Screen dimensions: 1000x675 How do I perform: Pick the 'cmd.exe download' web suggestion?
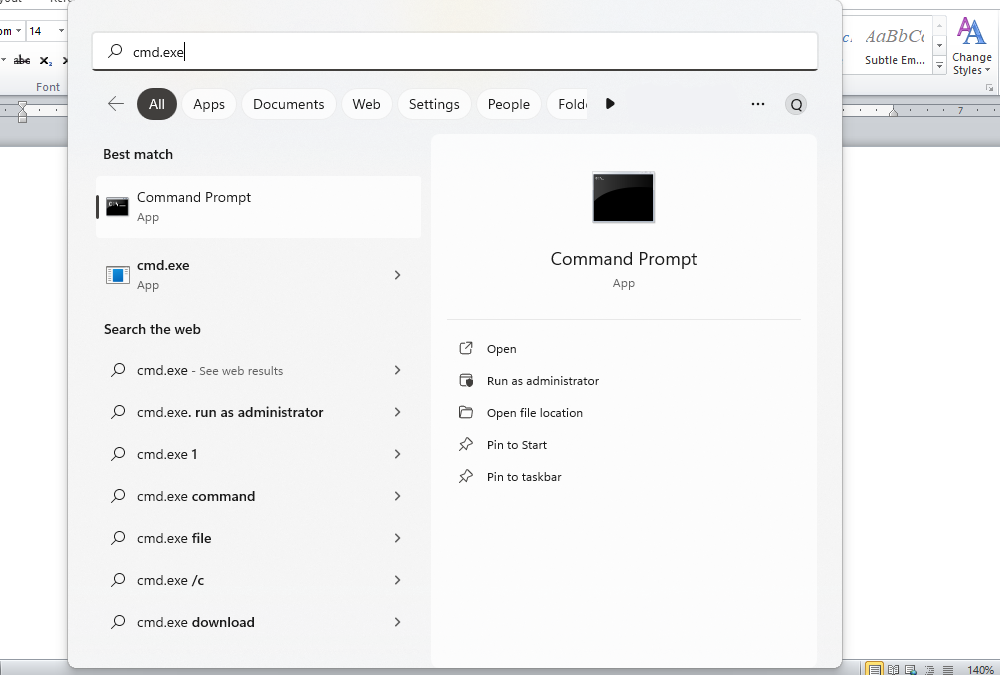pos(258,622)
